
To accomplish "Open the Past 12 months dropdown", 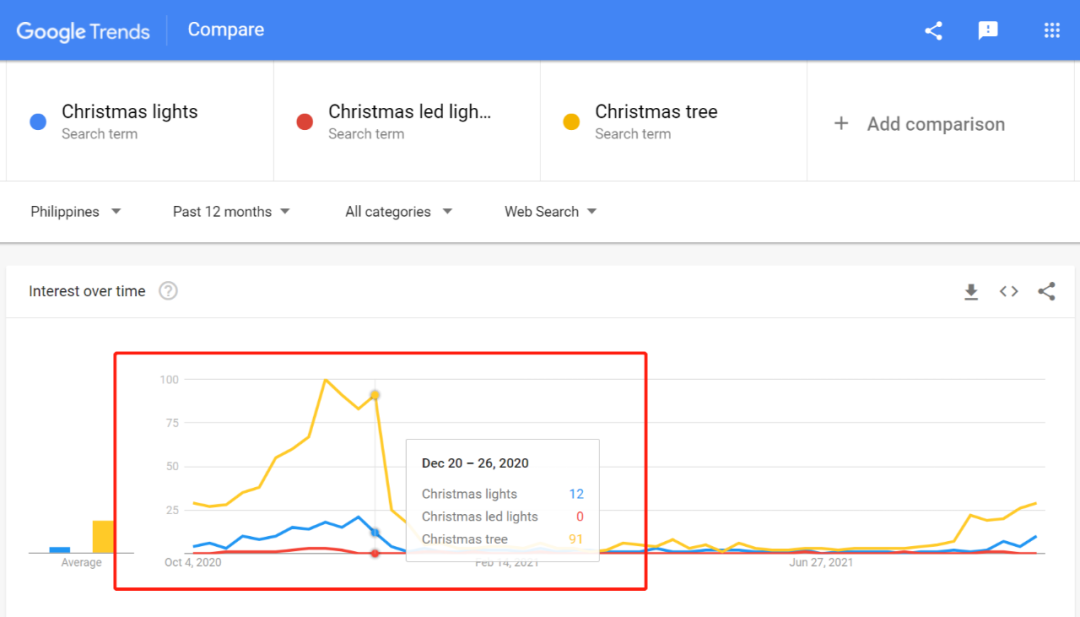I will (x=231, y=211).
